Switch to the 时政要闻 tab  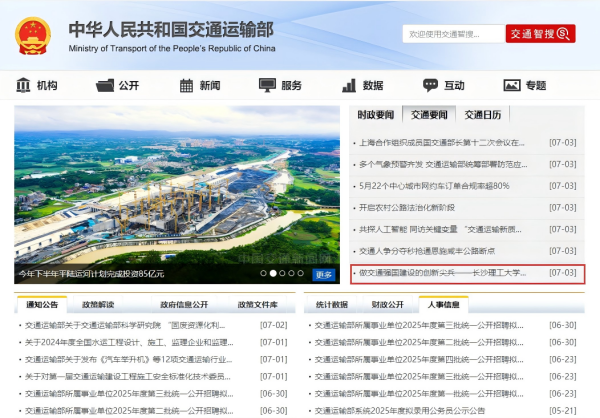pyautogui.click(x=376, y=115)
